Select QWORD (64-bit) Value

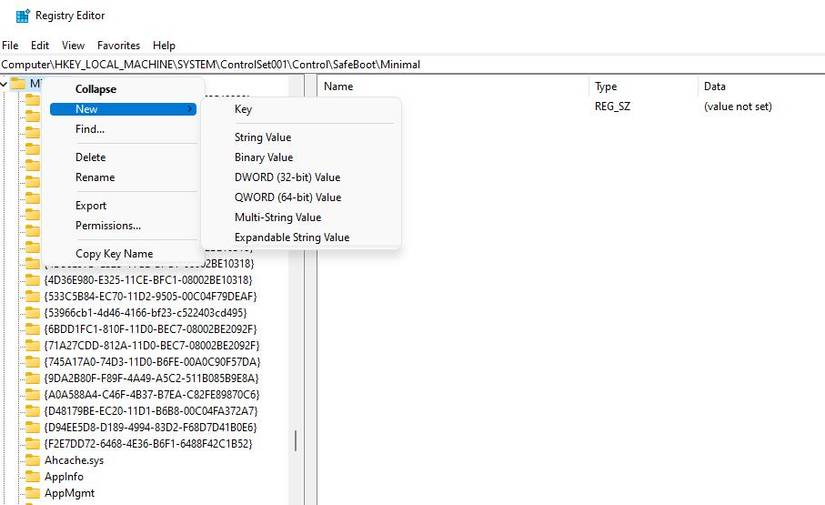(288, 197)
